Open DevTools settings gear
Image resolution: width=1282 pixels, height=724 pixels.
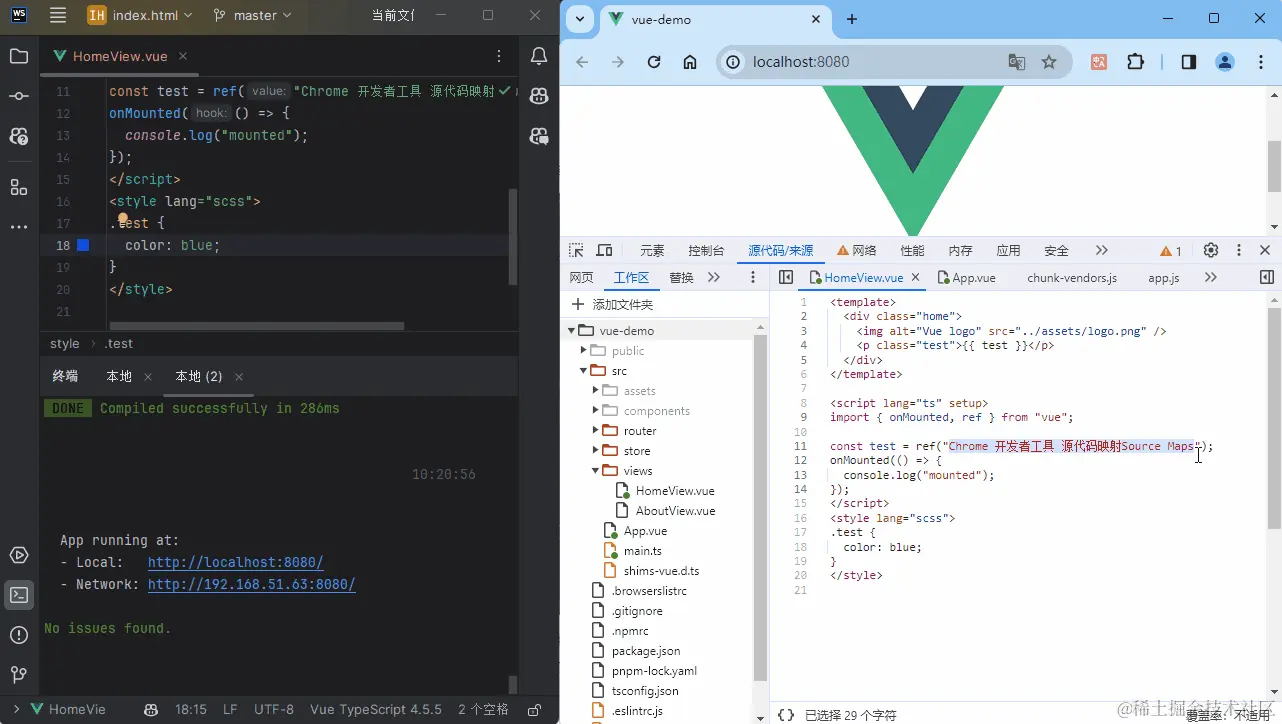(1210, 250)
